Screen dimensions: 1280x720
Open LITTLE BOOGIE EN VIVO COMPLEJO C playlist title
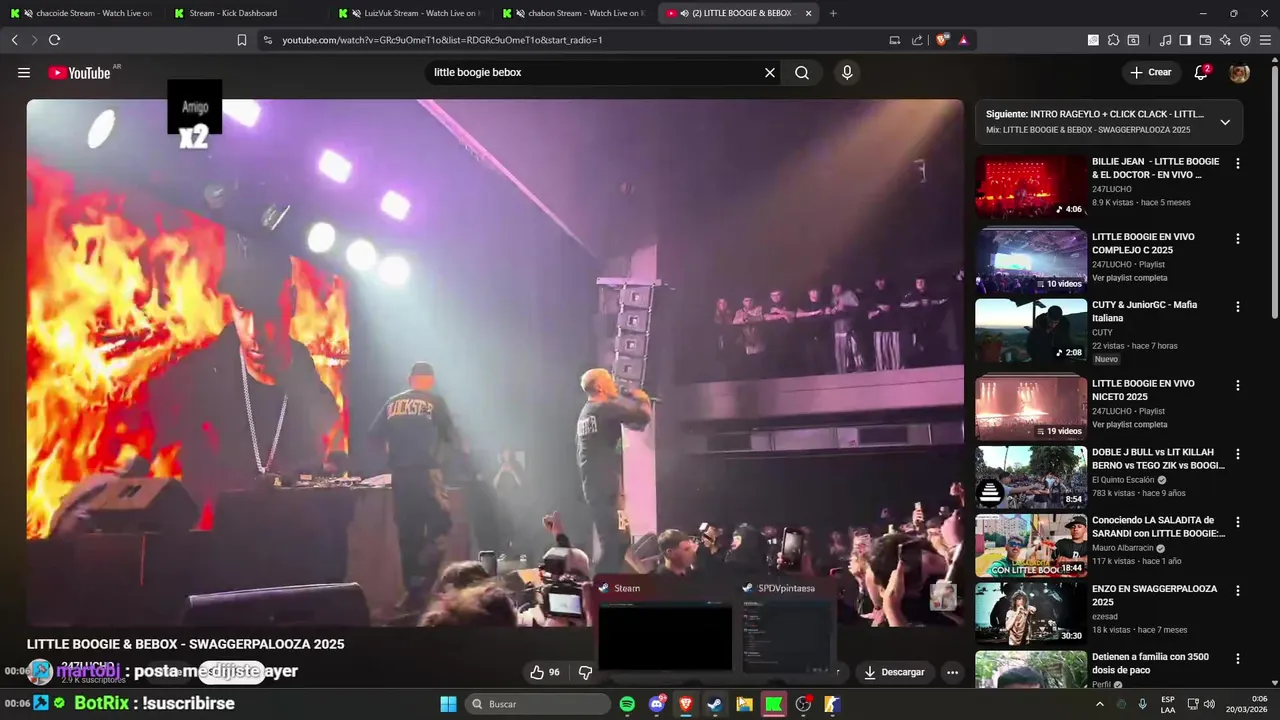(1143, 243)
